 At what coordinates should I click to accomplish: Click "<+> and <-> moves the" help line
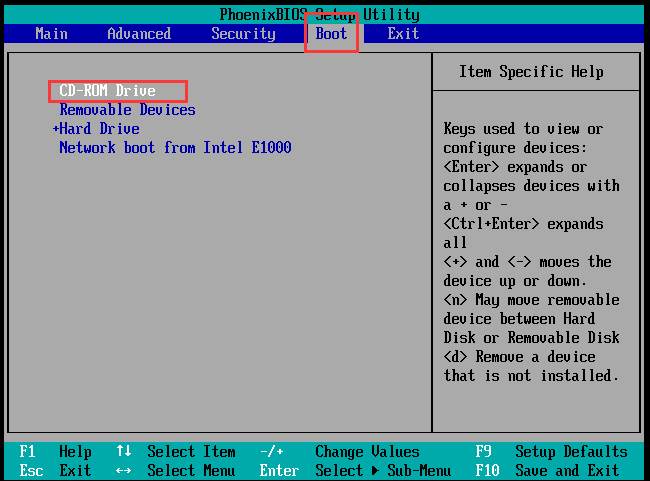pos(527,262)
